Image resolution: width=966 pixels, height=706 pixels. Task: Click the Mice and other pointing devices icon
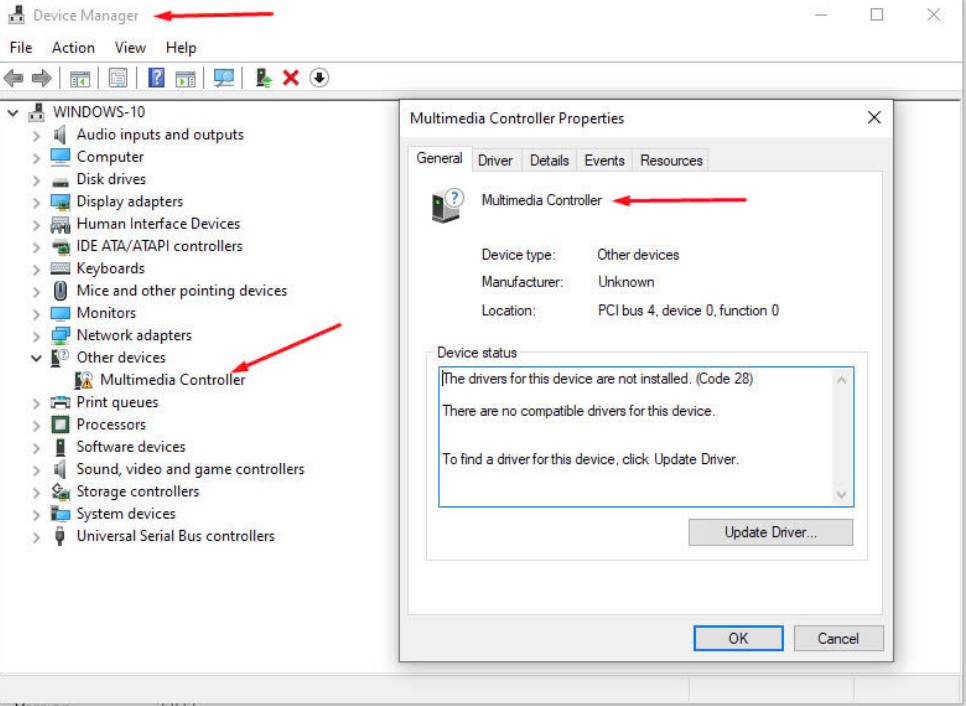point(60,290)
